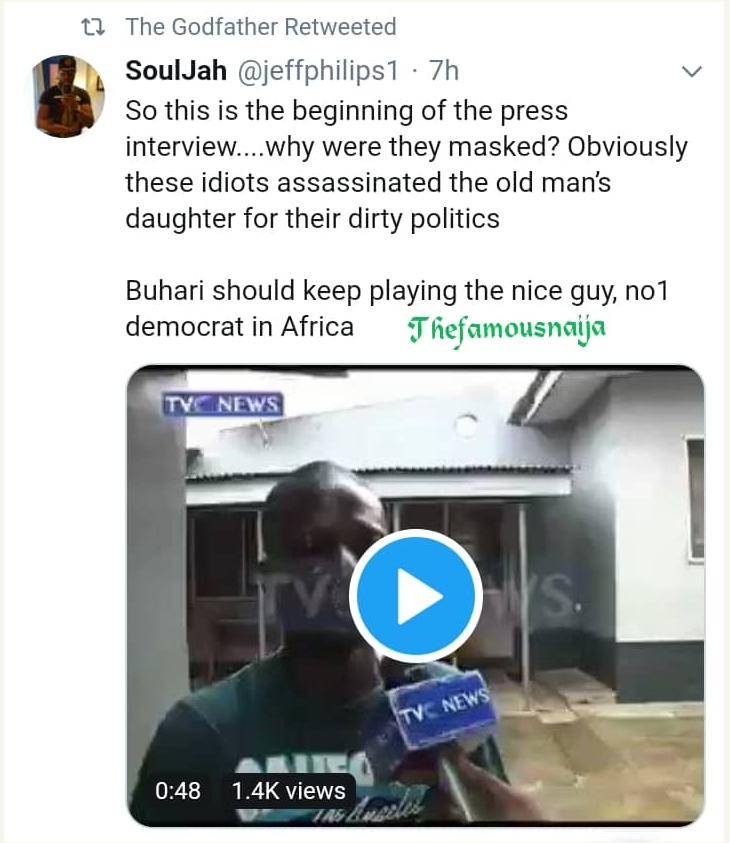
Task: Click the TVC NEWS logo on video
Action: [222, 404]
